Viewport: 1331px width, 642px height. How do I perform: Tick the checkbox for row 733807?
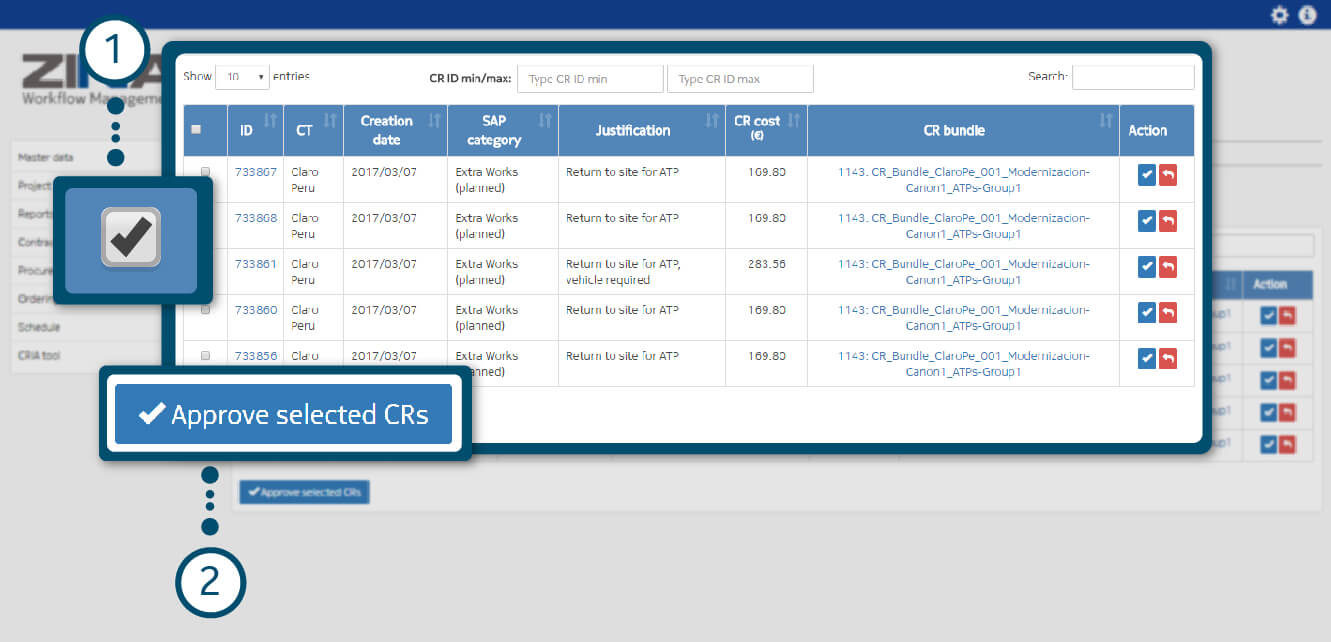205,172
